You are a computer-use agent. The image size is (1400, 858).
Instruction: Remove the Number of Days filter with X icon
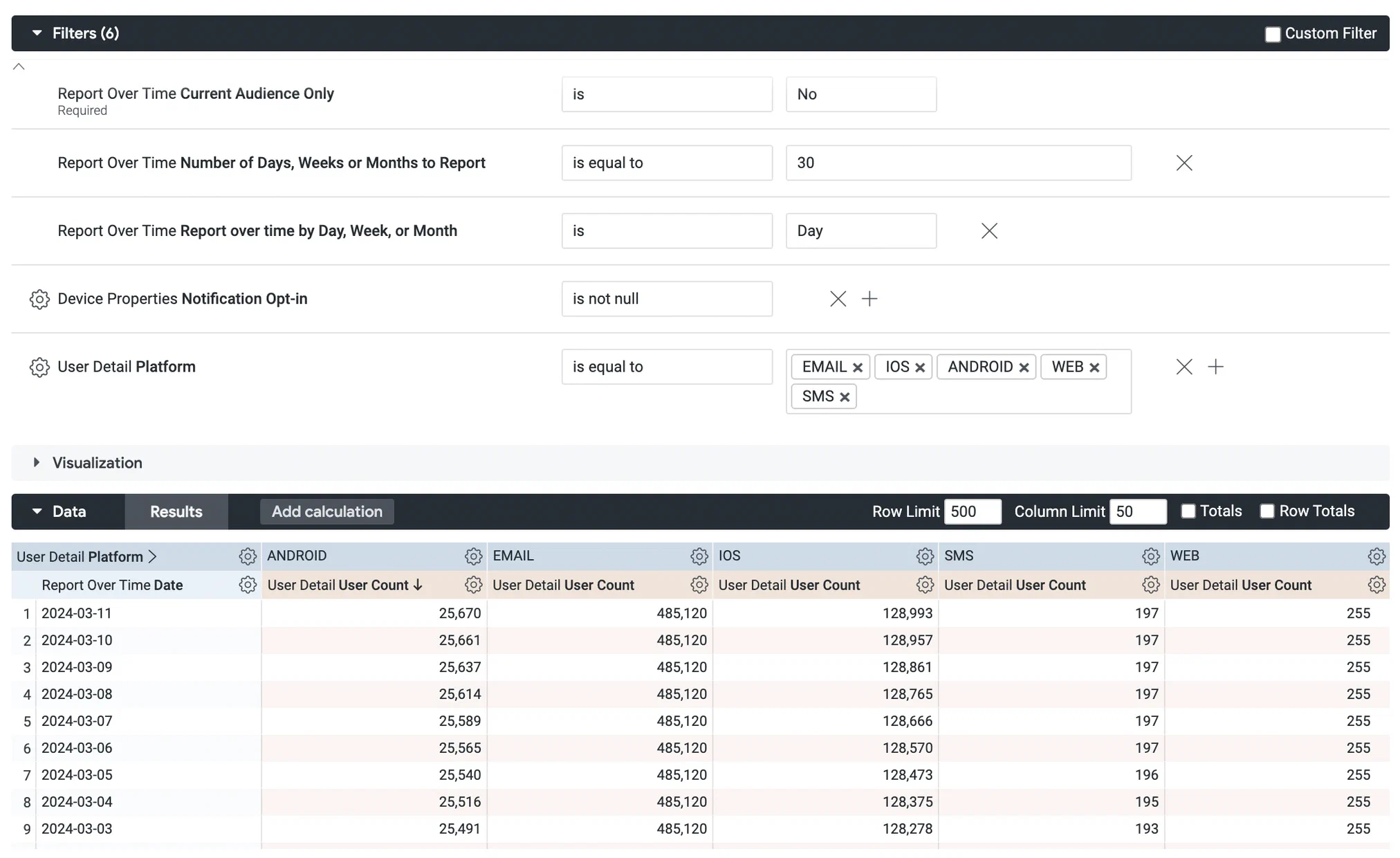[x=1183, y=163]
